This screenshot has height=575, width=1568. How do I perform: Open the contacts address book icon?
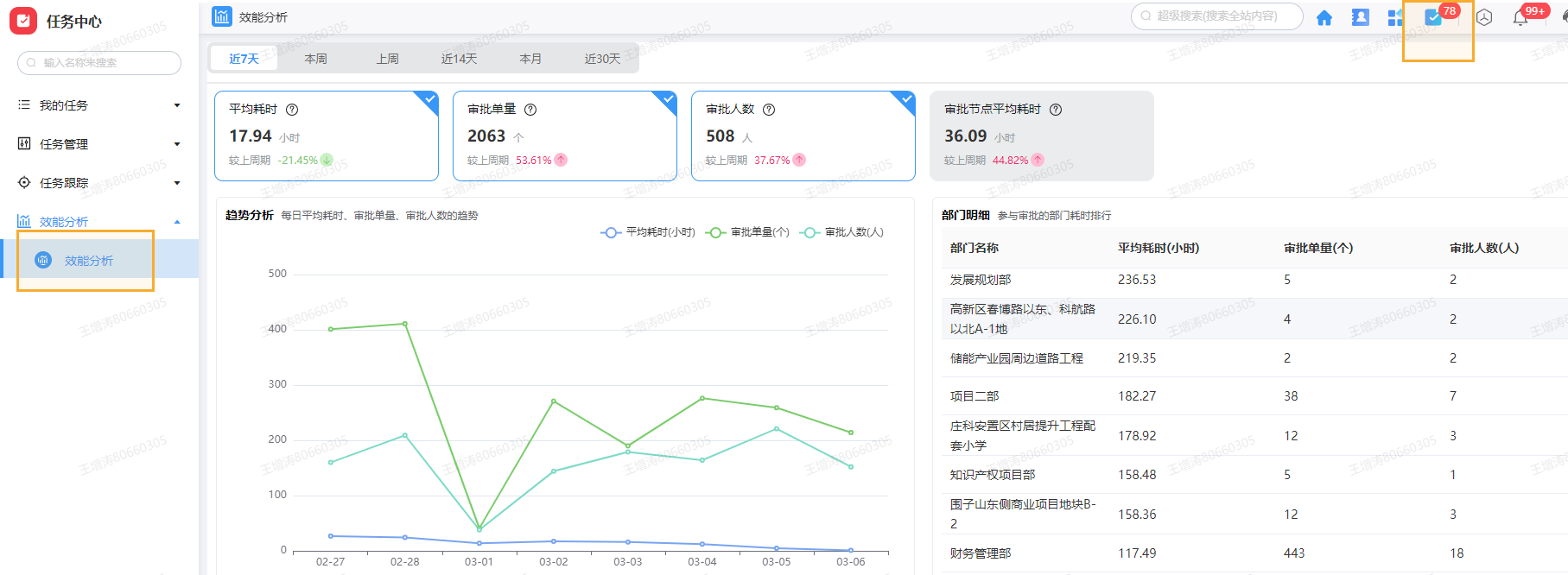click(1360, 17)
